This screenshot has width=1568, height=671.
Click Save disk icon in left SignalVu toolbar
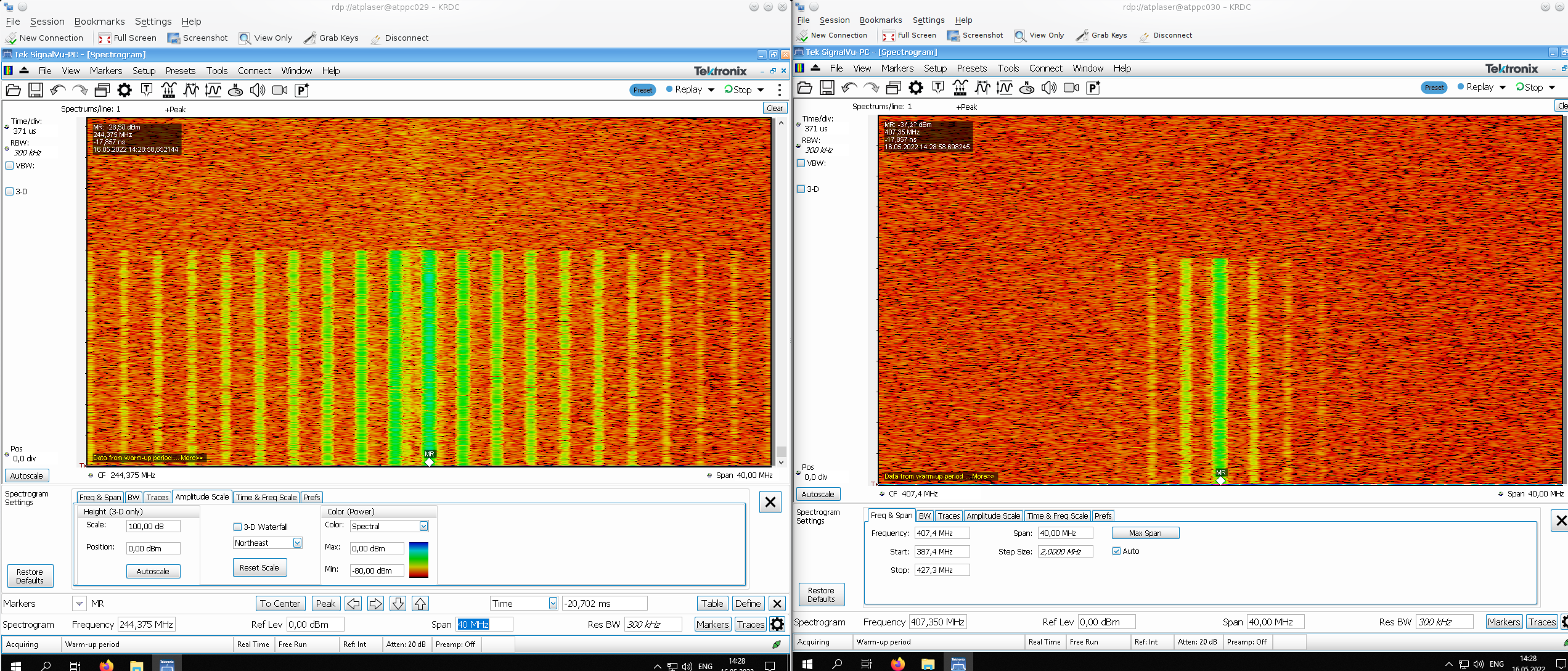(x=36, y=90)
